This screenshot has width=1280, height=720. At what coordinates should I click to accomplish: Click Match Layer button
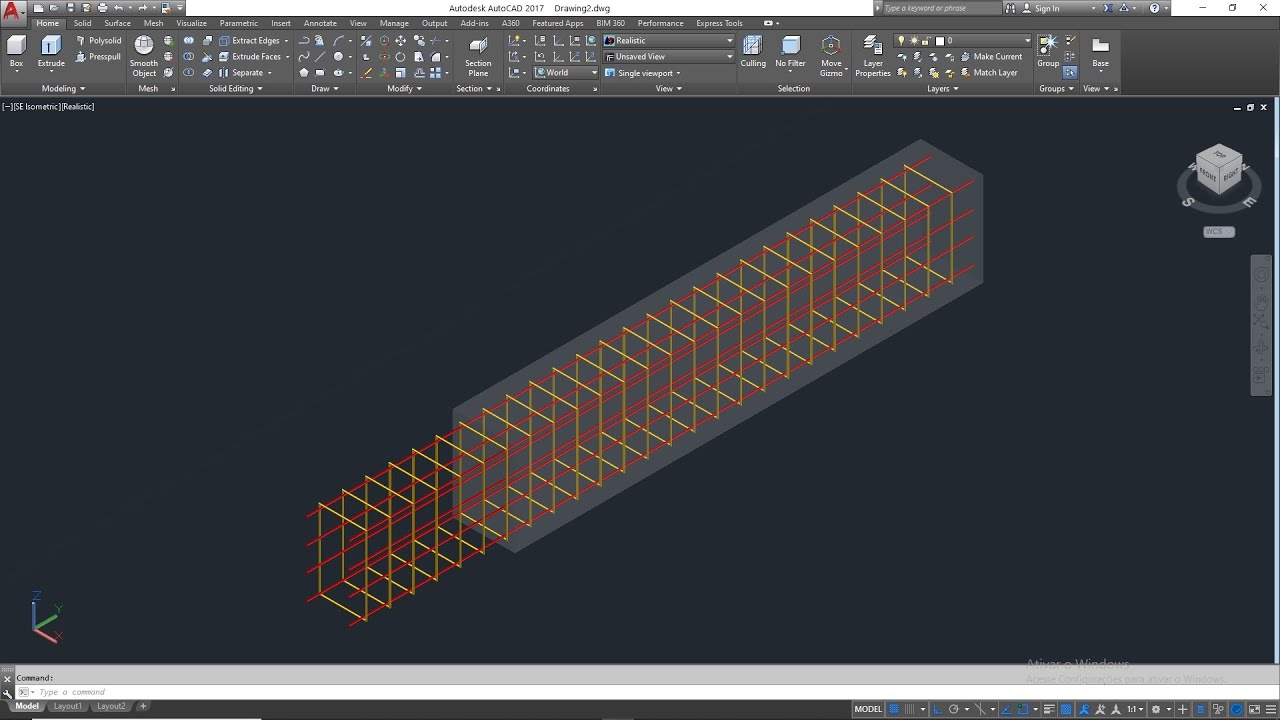[x=987, y=73]
